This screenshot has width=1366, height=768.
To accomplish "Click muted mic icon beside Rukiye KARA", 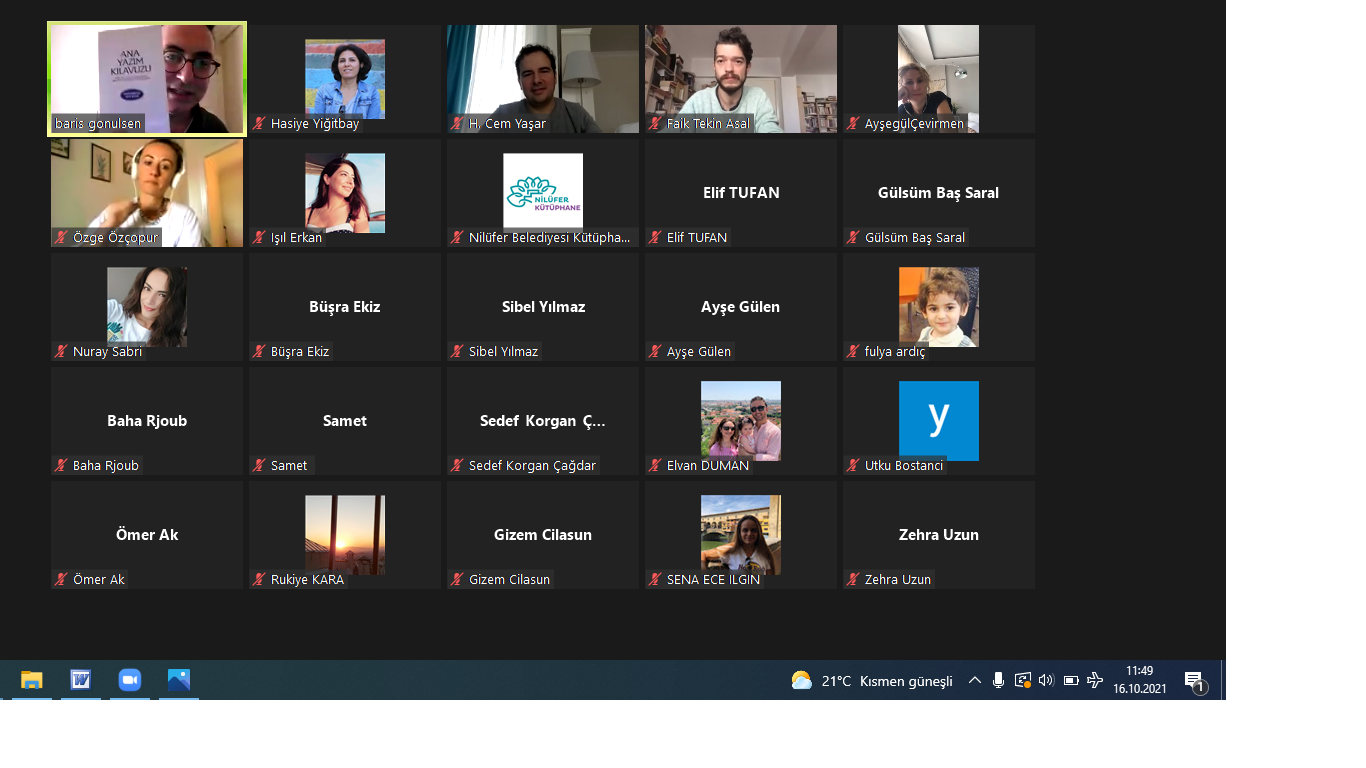I will (x=260, y=580).
